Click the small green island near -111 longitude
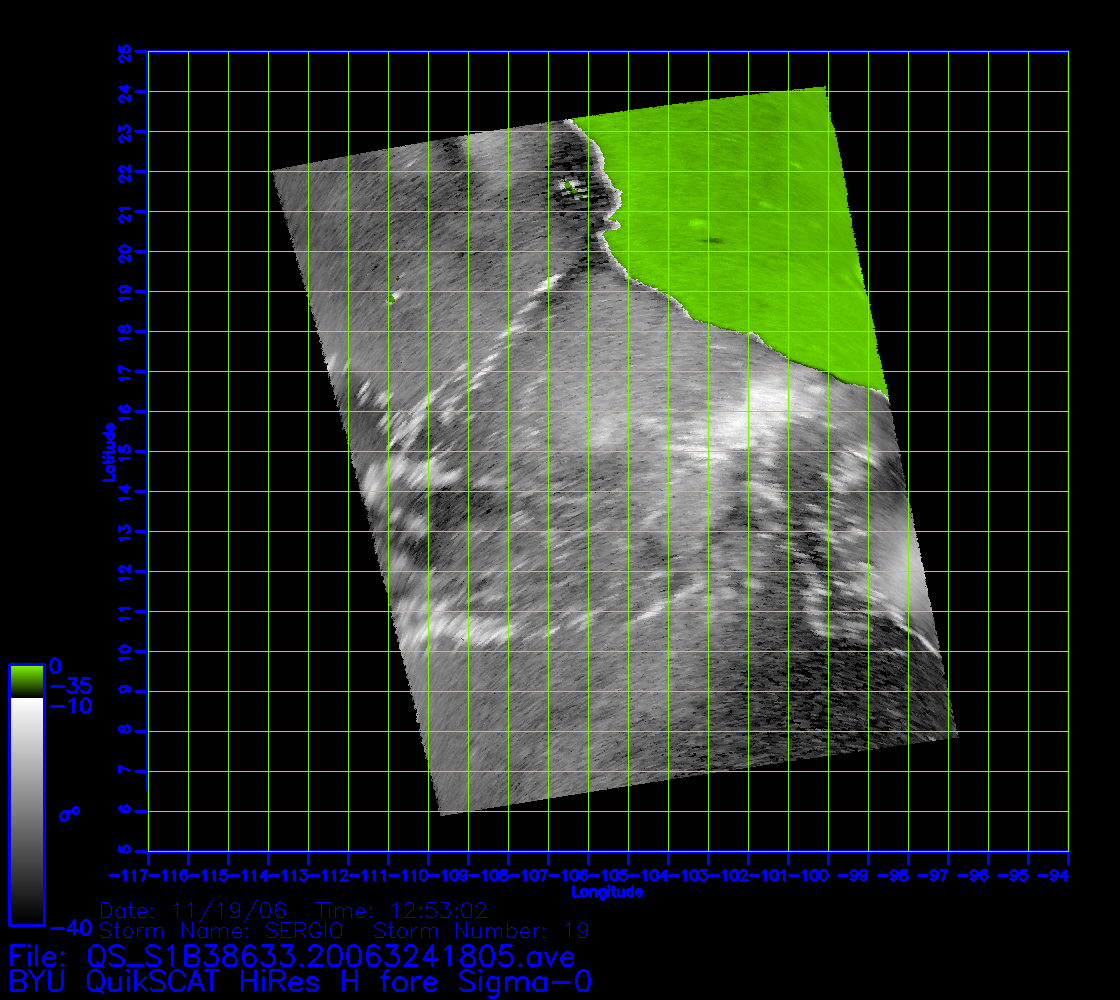This screenshot has width=1120, height=1000. [392, 297]
